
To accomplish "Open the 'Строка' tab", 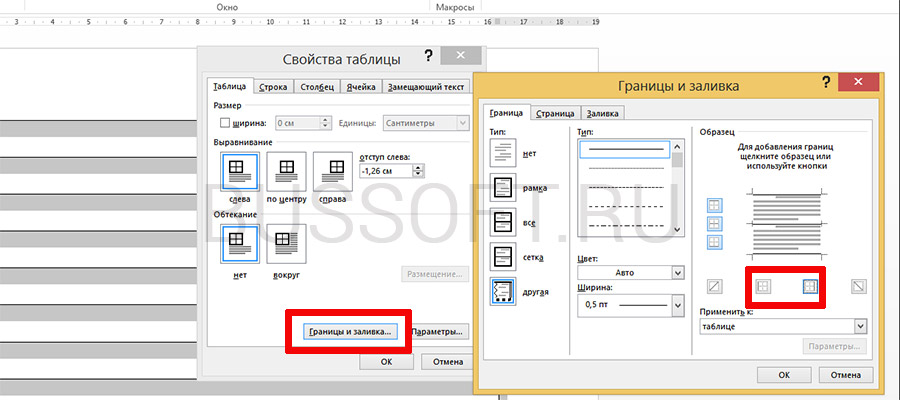I will coord(274,87).
